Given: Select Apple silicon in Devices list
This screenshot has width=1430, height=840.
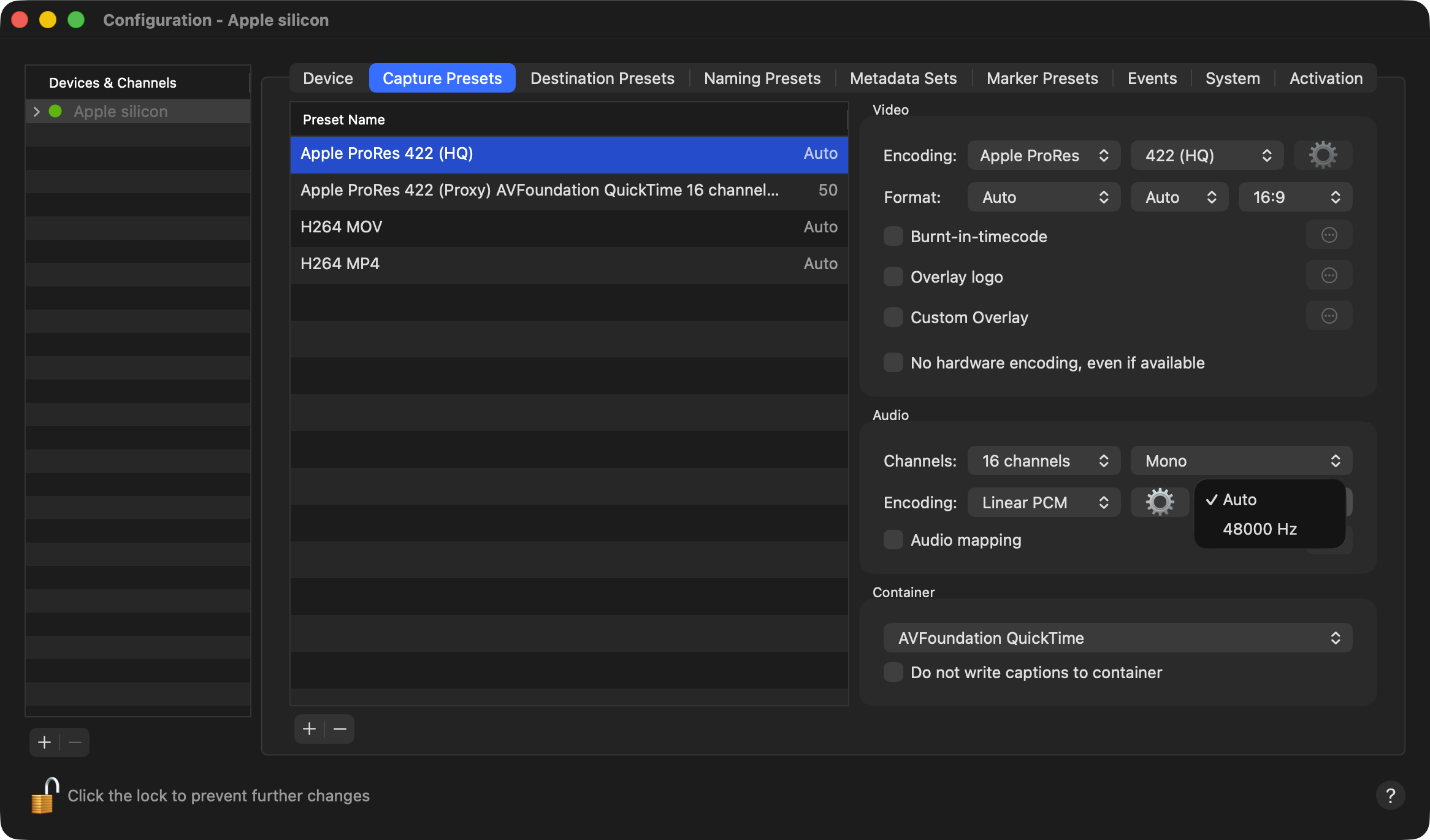Looking at the screenshot, I should tap(138, 111).
